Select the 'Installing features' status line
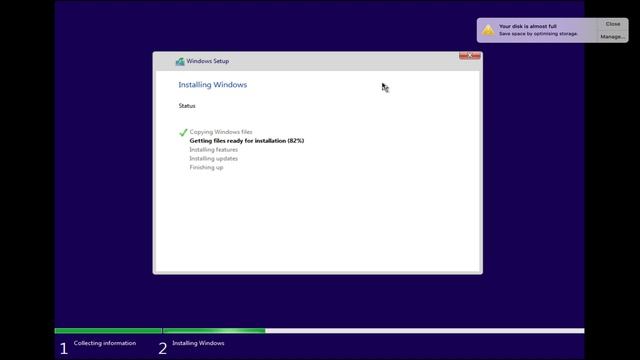640x360 pixels. tap(213, 150)
